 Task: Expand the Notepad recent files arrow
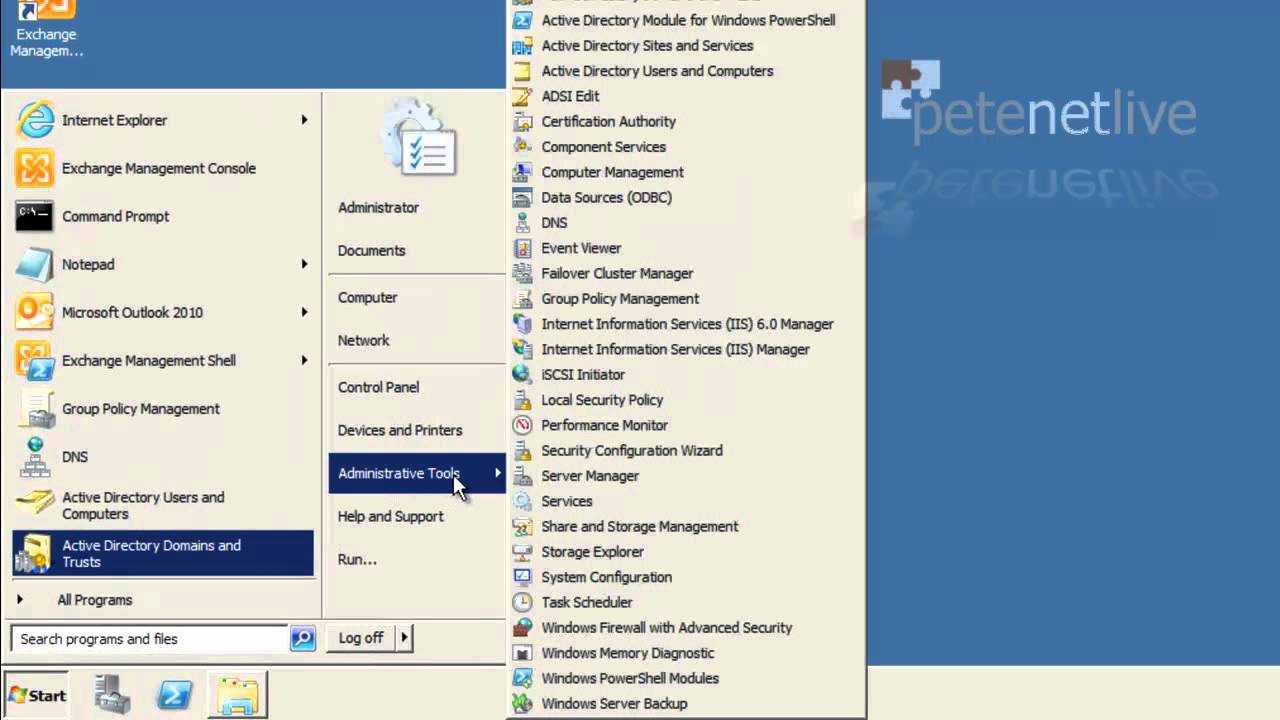coord(304,264)
